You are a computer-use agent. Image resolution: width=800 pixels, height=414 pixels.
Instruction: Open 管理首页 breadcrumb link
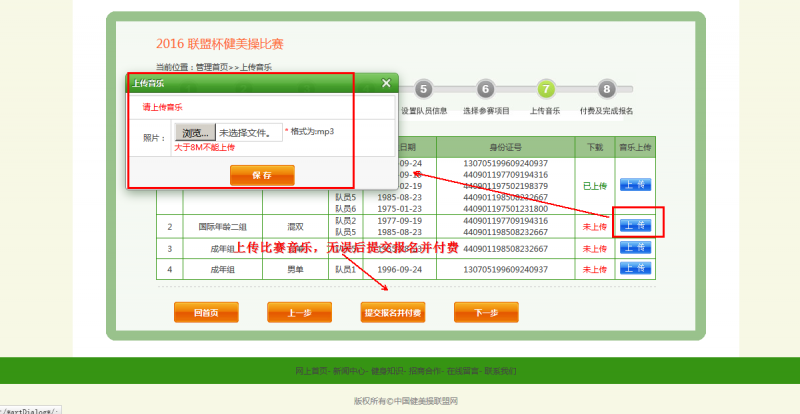(212, 67)
